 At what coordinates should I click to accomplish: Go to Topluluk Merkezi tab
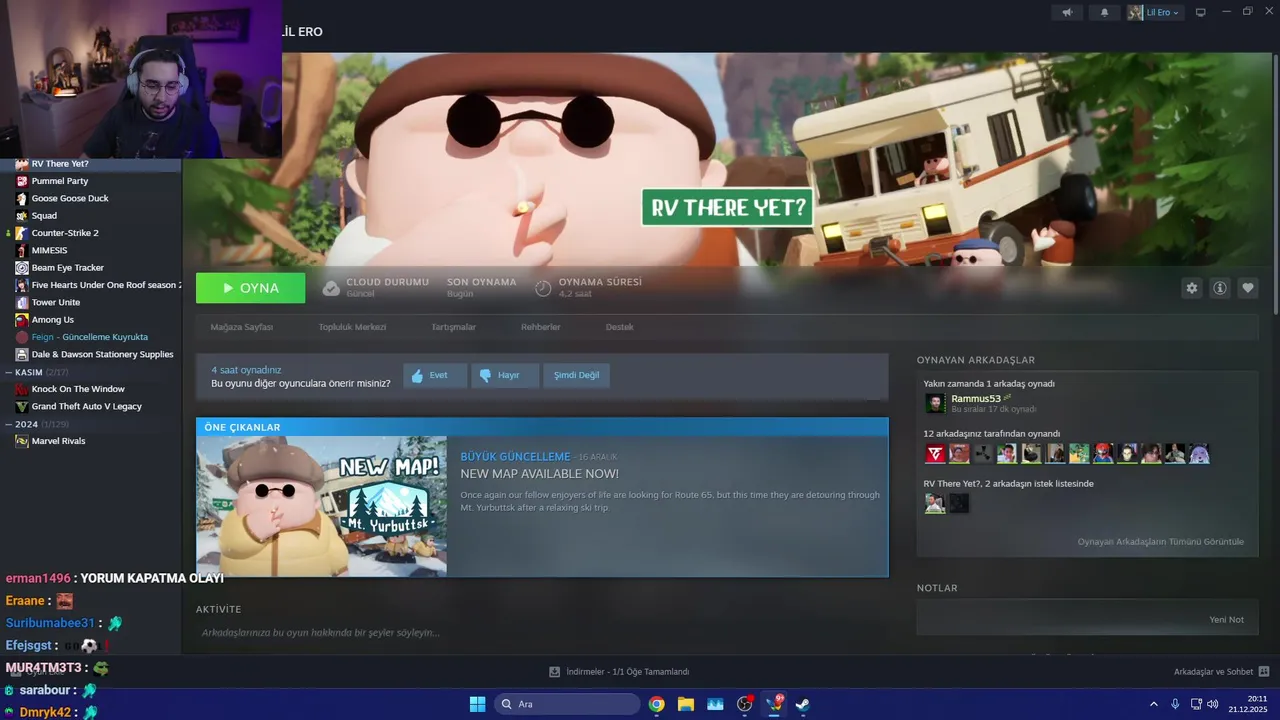(x=352, y=327)
